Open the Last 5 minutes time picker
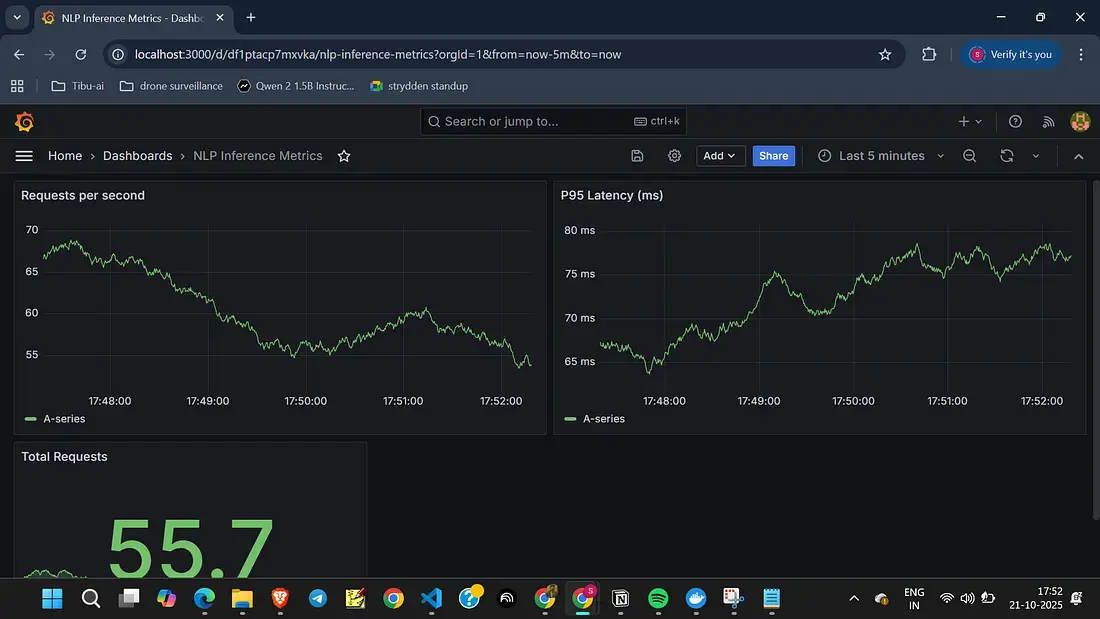Image resolution: width=1100 pixels, height=619 pixels. click(x=880, y=156)
